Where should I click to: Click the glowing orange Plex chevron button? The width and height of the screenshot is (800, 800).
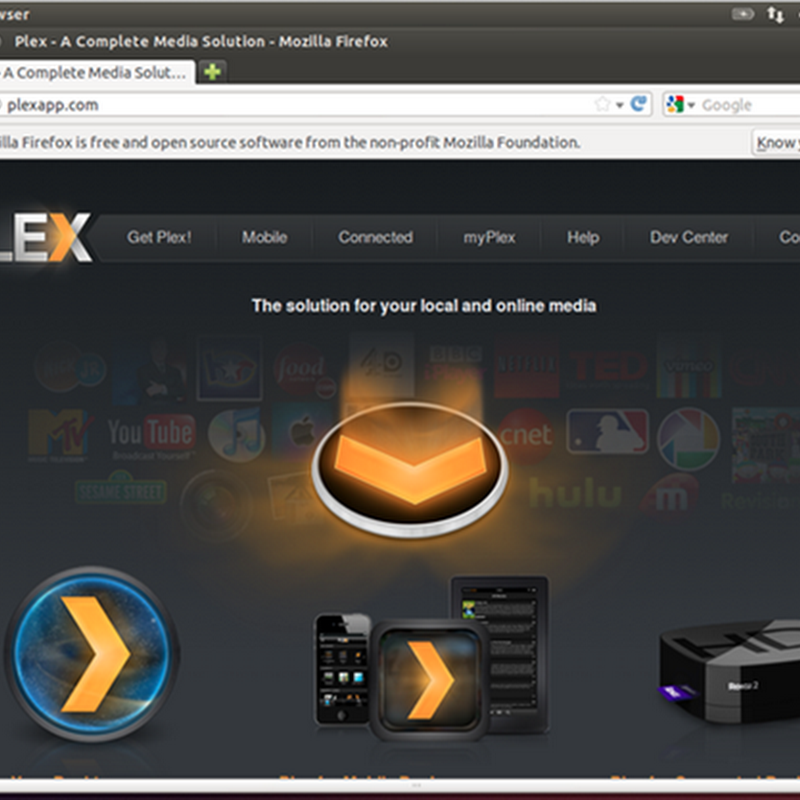410,470
